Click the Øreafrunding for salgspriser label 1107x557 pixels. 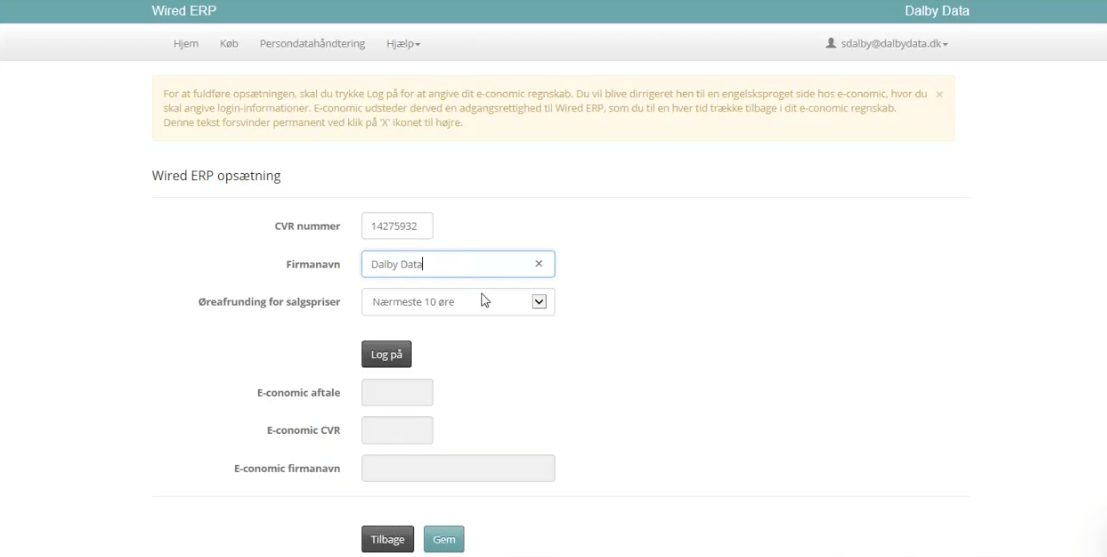[269, 302]
